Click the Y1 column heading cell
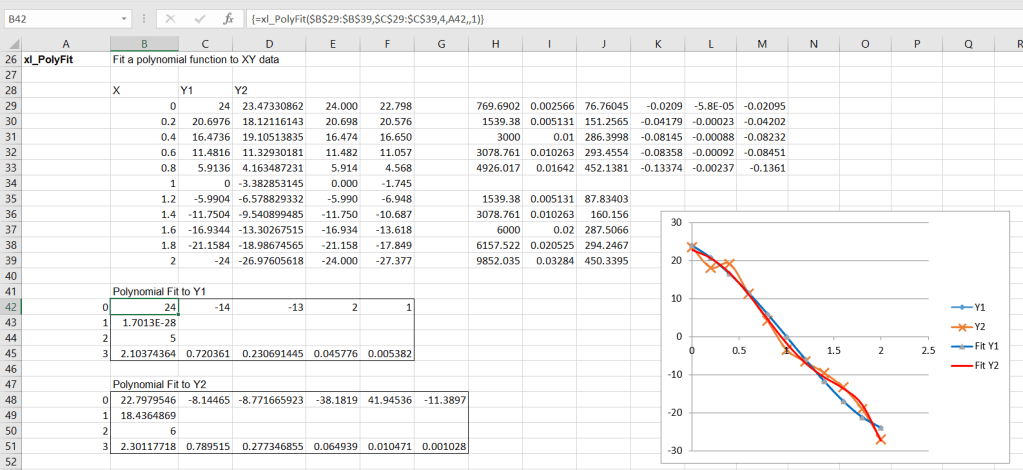The image size is (1023, 470). tap(205, 90)
